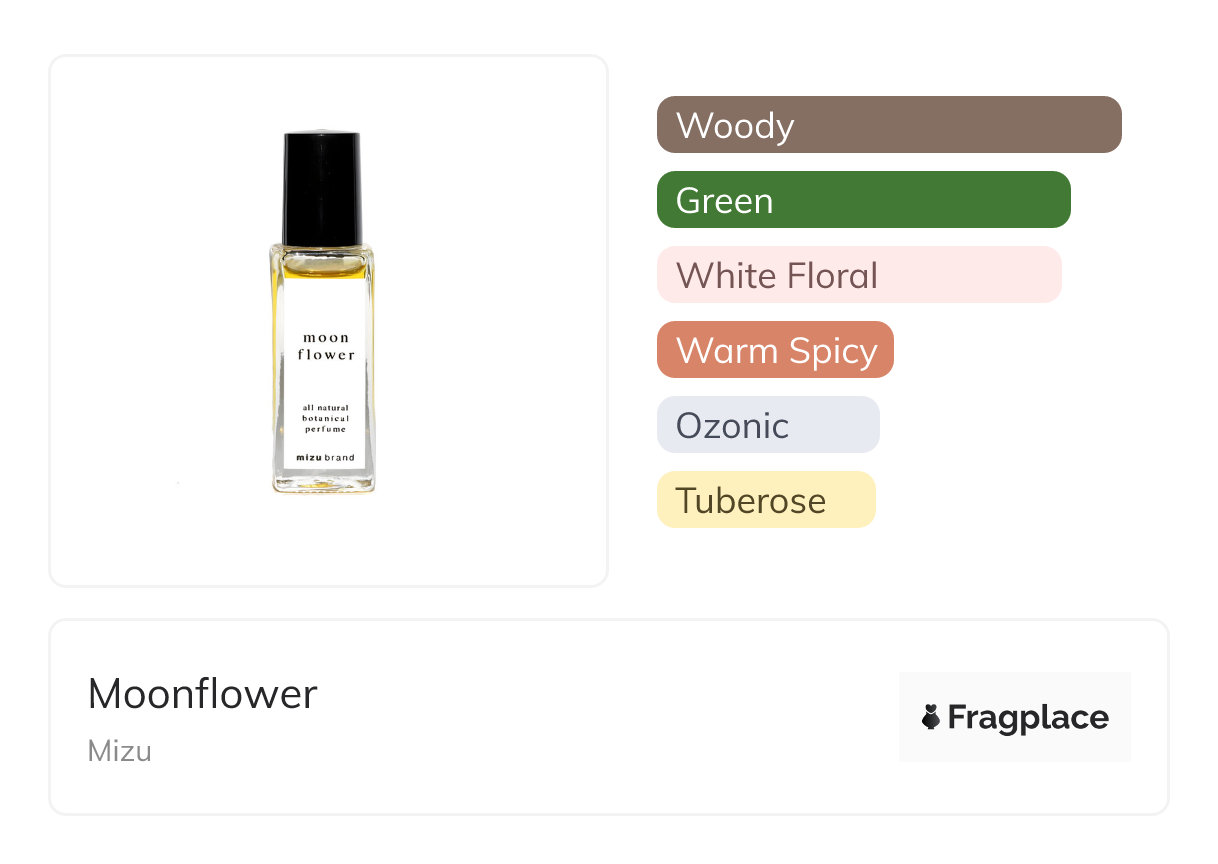Select the Woody accord bar
The image size is (1218, 864).
click(x=888, y=125)
